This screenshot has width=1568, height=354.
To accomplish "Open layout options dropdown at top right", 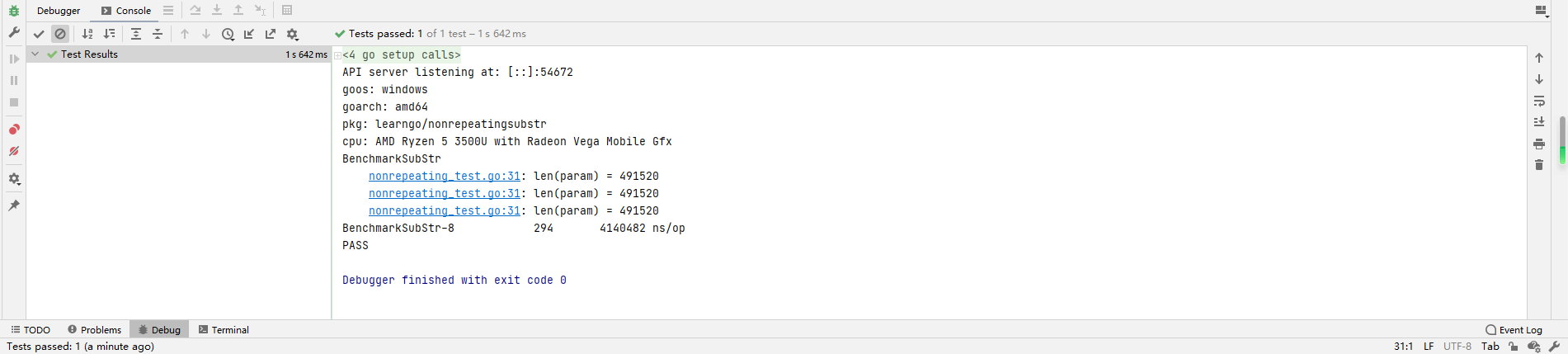I will [1540, 11].
